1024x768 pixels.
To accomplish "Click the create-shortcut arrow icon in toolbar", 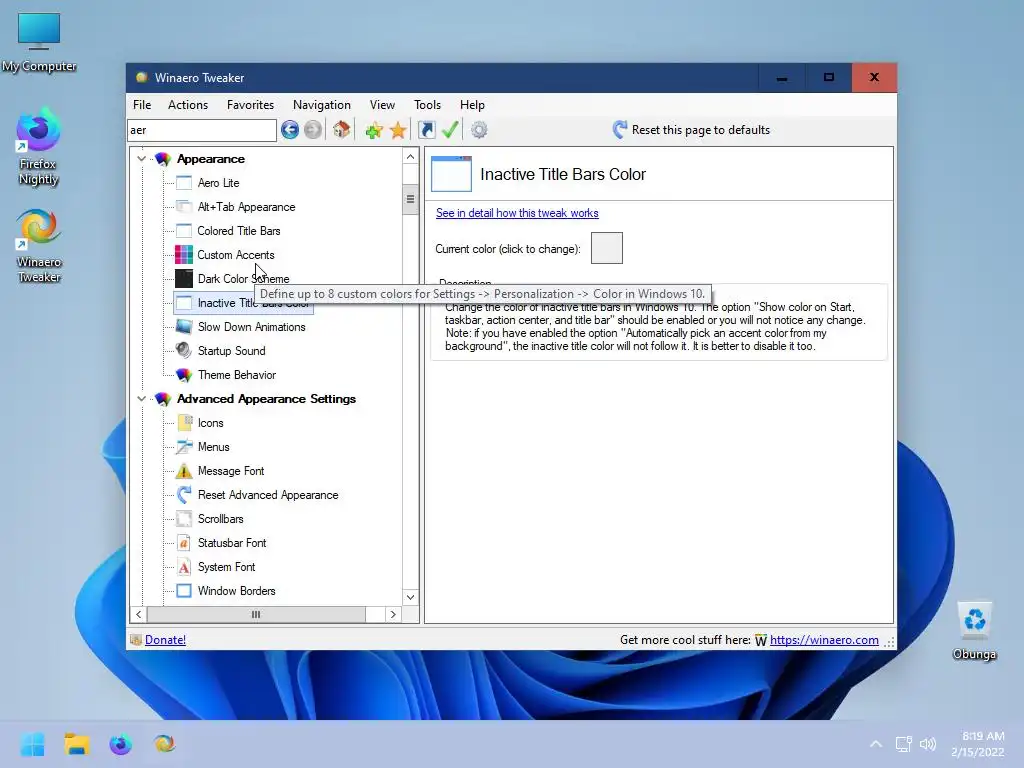I will coord(426,130).
